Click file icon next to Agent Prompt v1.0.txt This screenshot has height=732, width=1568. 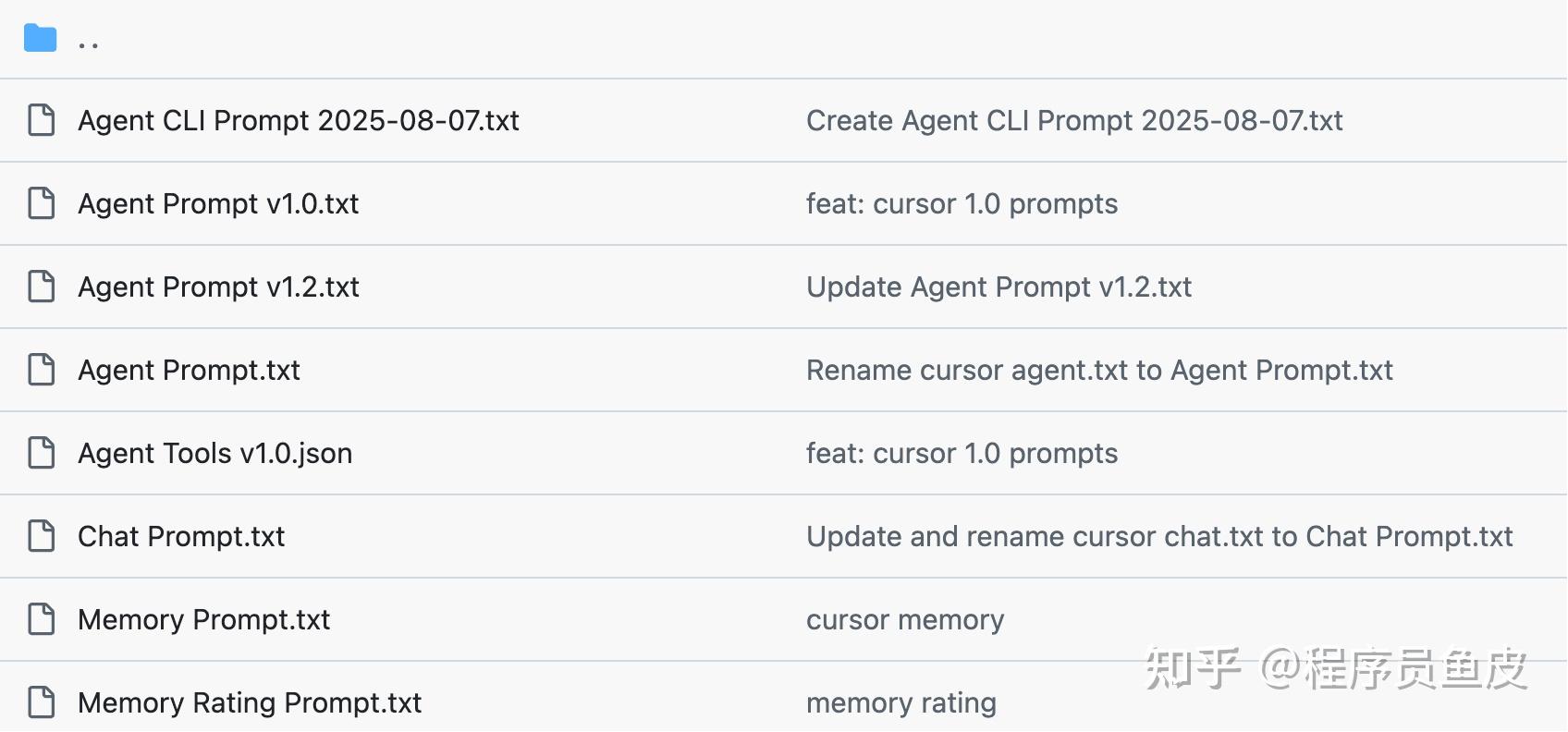click(42, 203)
